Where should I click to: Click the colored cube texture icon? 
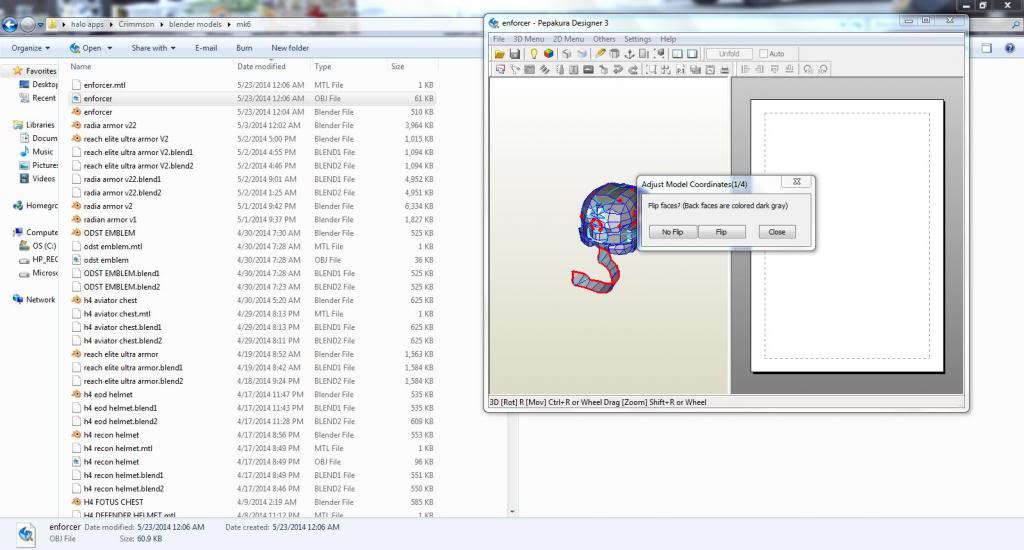[x=549, y=54]
